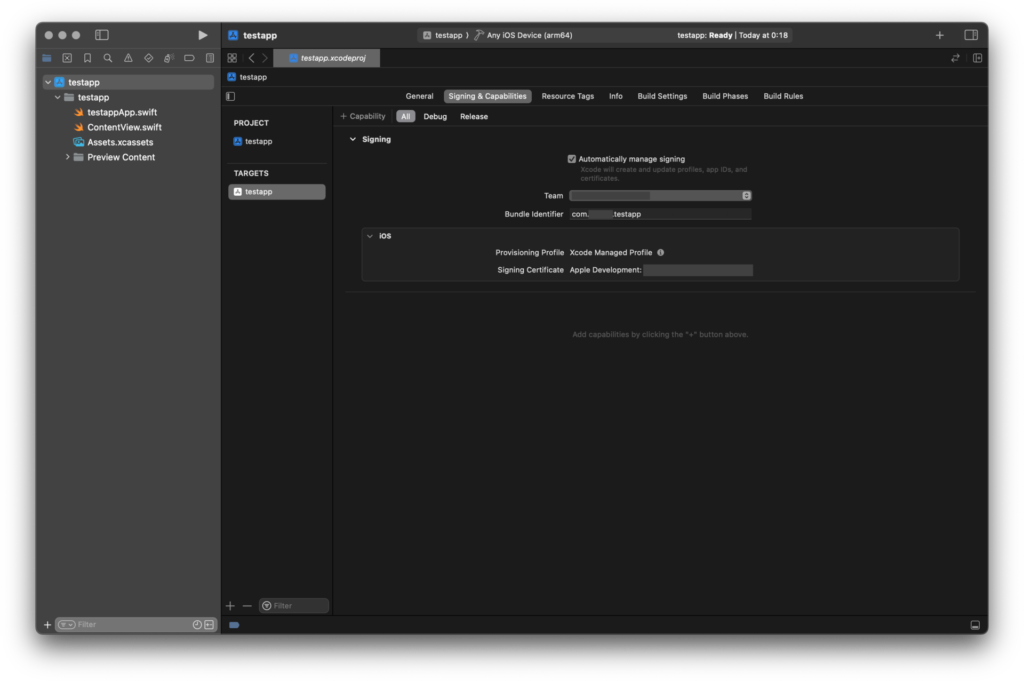Filter capabilities to Release configuration
This screenshot has height=681, width=1024.
coord(473,116)
